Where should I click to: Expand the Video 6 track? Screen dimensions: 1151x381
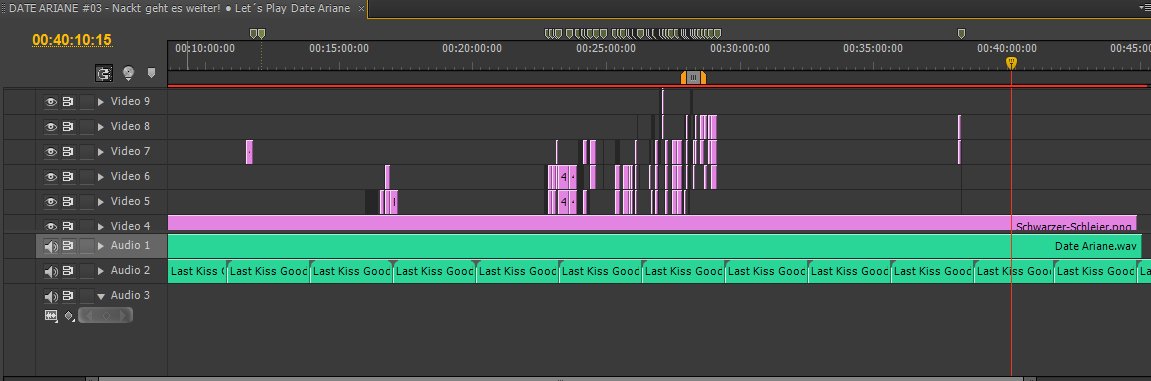tap(101, 177)
